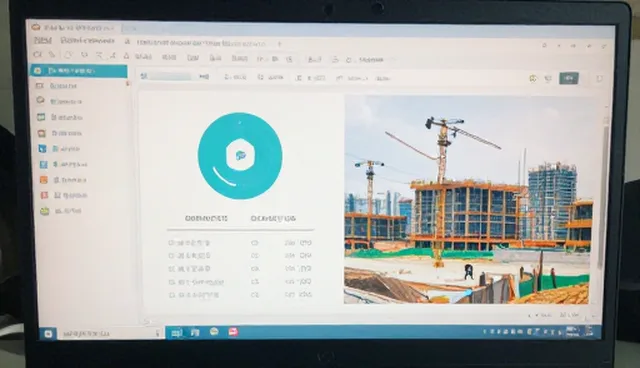Open the sidebar entry with the gray chat bubble icon
The width and height of the screenshot is (640, 368).
click(x=59, y=101)
